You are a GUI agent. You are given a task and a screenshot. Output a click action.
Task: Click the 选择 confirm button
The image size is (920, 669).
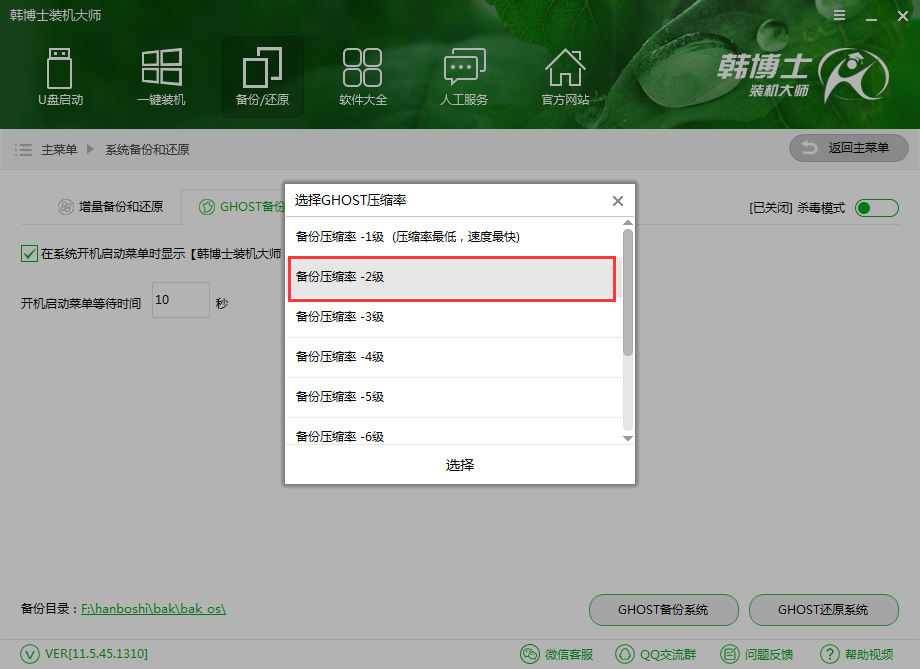(459, 464)
